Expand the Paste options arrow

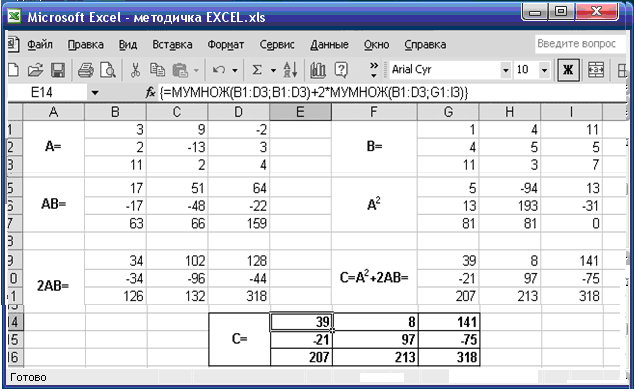tap(196, 71)
